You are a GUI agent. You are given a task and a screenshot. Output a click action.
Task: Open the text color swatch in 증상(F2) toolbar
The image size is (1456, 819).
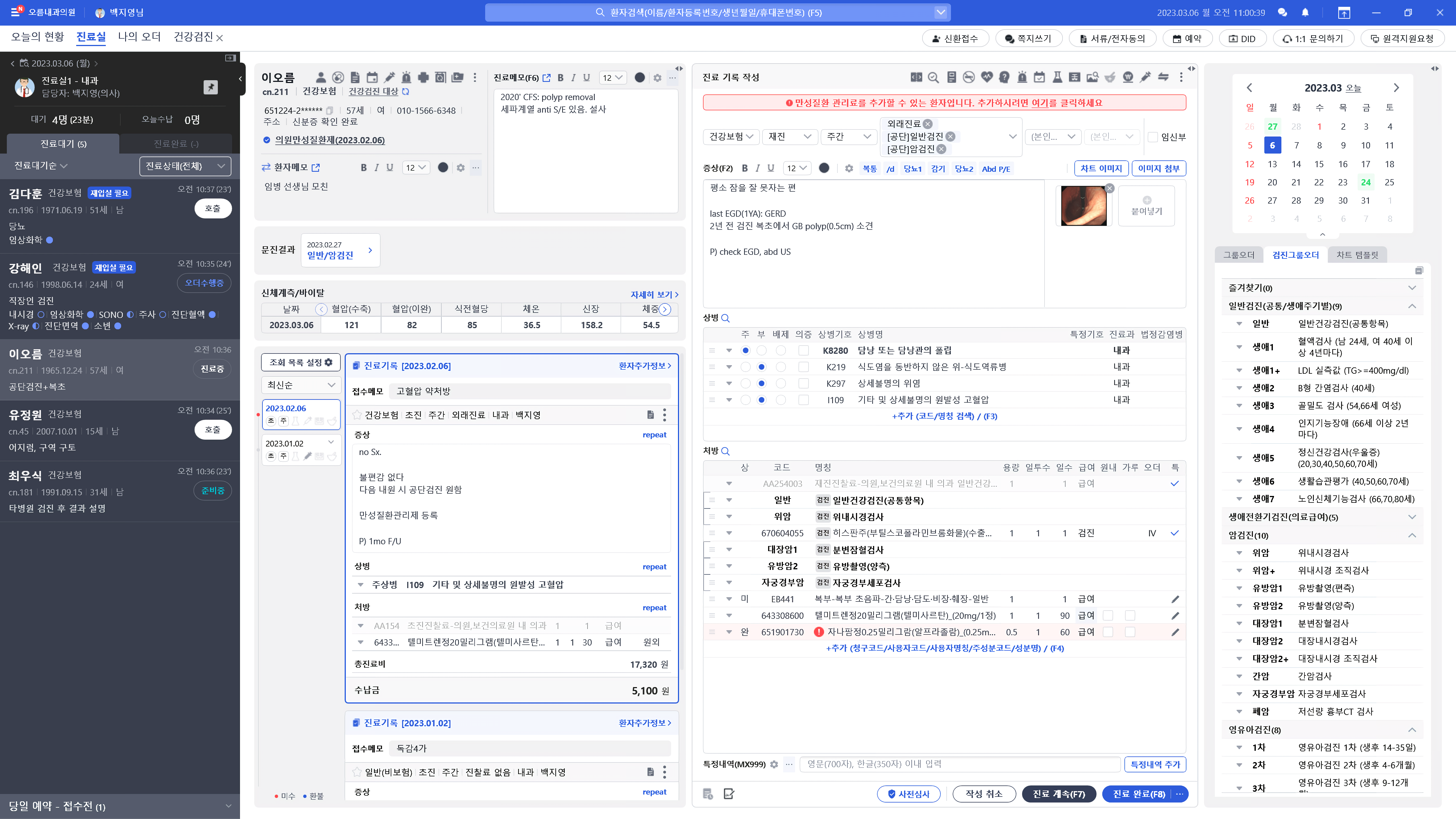click(x=824, y=168)
